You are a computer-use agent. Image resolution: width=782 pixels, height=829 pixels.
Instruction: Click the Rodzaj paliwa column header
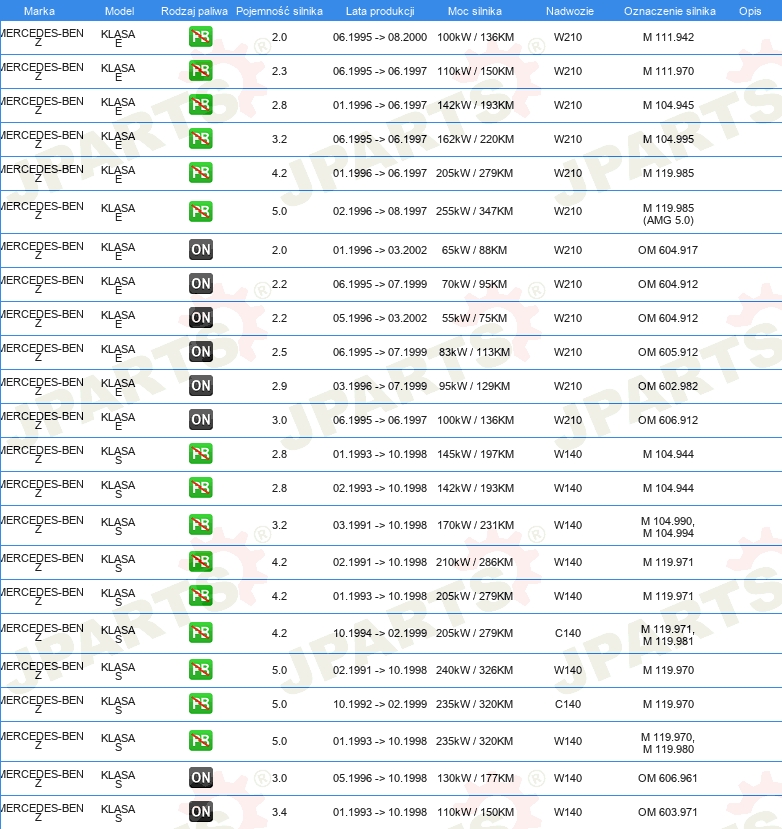click(194, 11)
